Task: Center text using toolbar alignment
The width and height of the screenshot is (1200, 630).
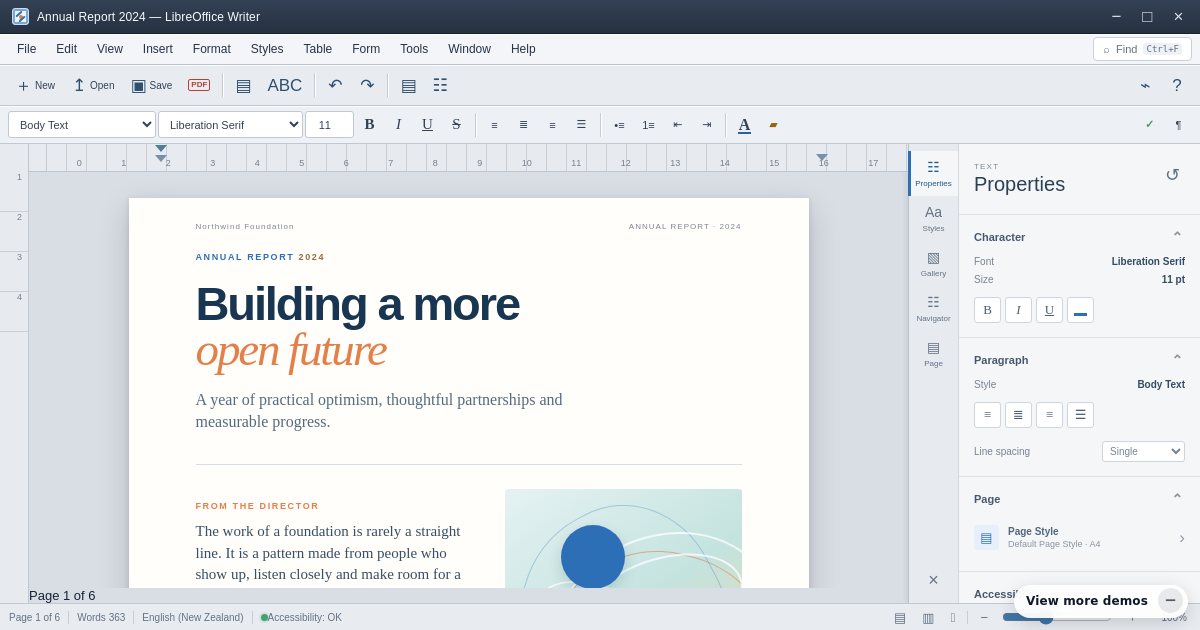Action: 523,125
